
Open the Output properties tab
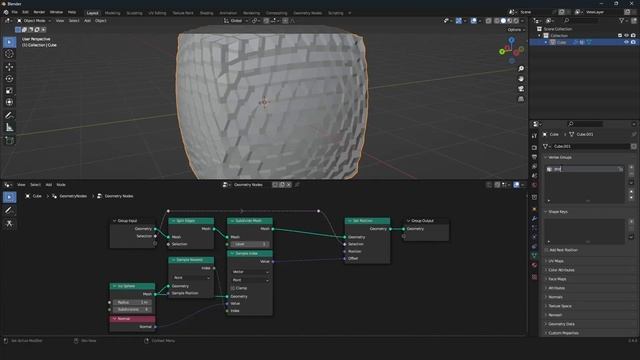pos(534,157)
